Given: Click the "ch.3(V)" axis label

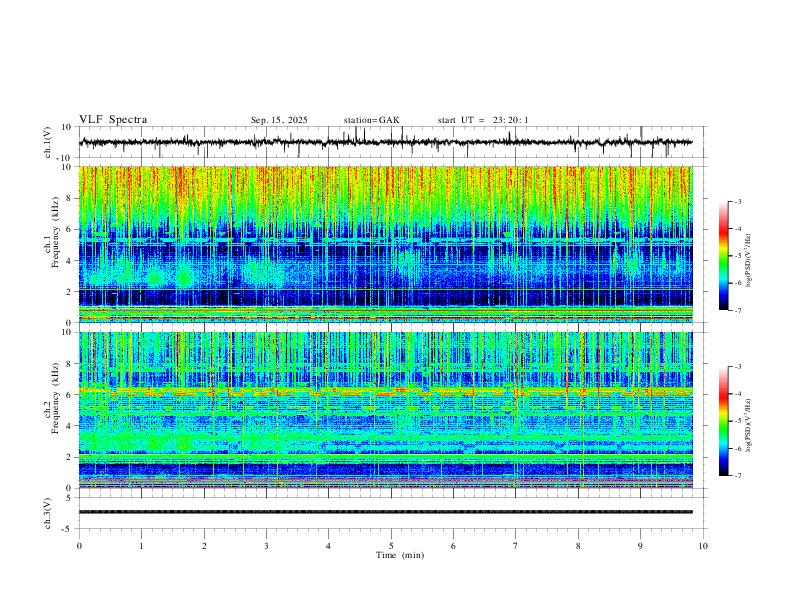Looking at the screenshot, I should (48, 514).
